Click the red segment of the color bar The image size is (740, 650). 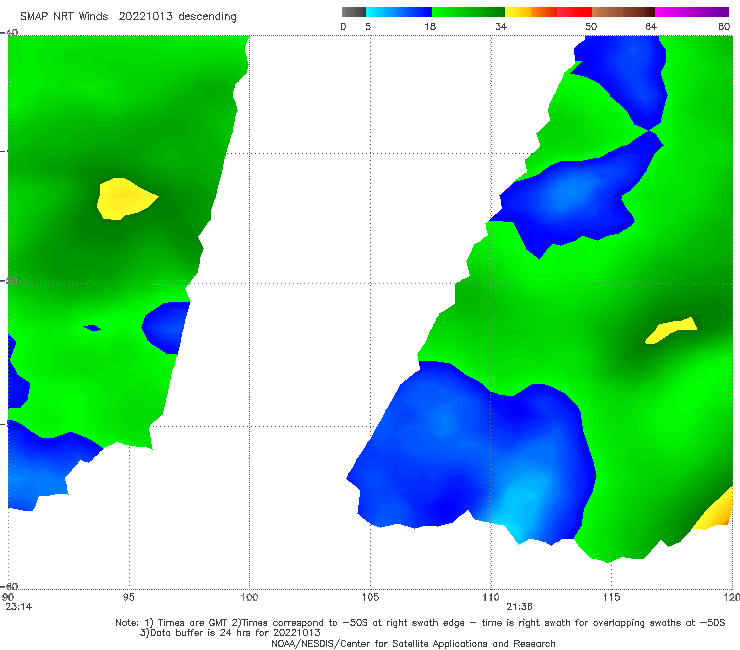coord(574,12)
